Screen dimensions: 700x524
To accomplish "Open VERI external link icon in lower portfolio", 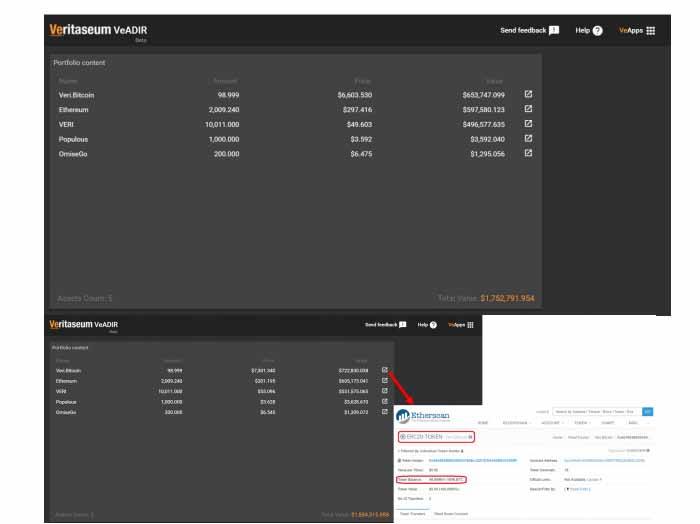I will [x=385, y=391].
